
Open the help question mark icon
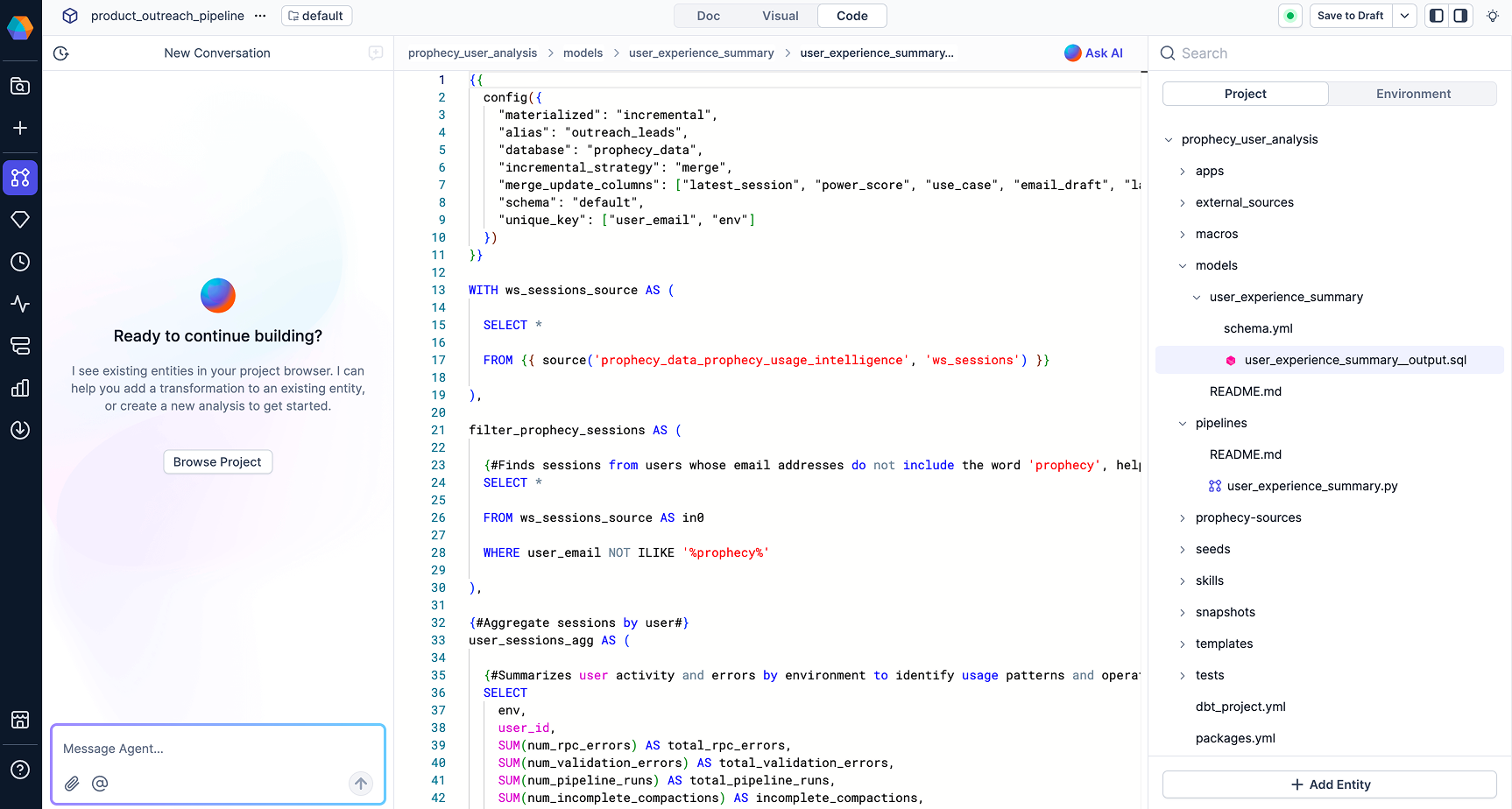coord(20,770)
